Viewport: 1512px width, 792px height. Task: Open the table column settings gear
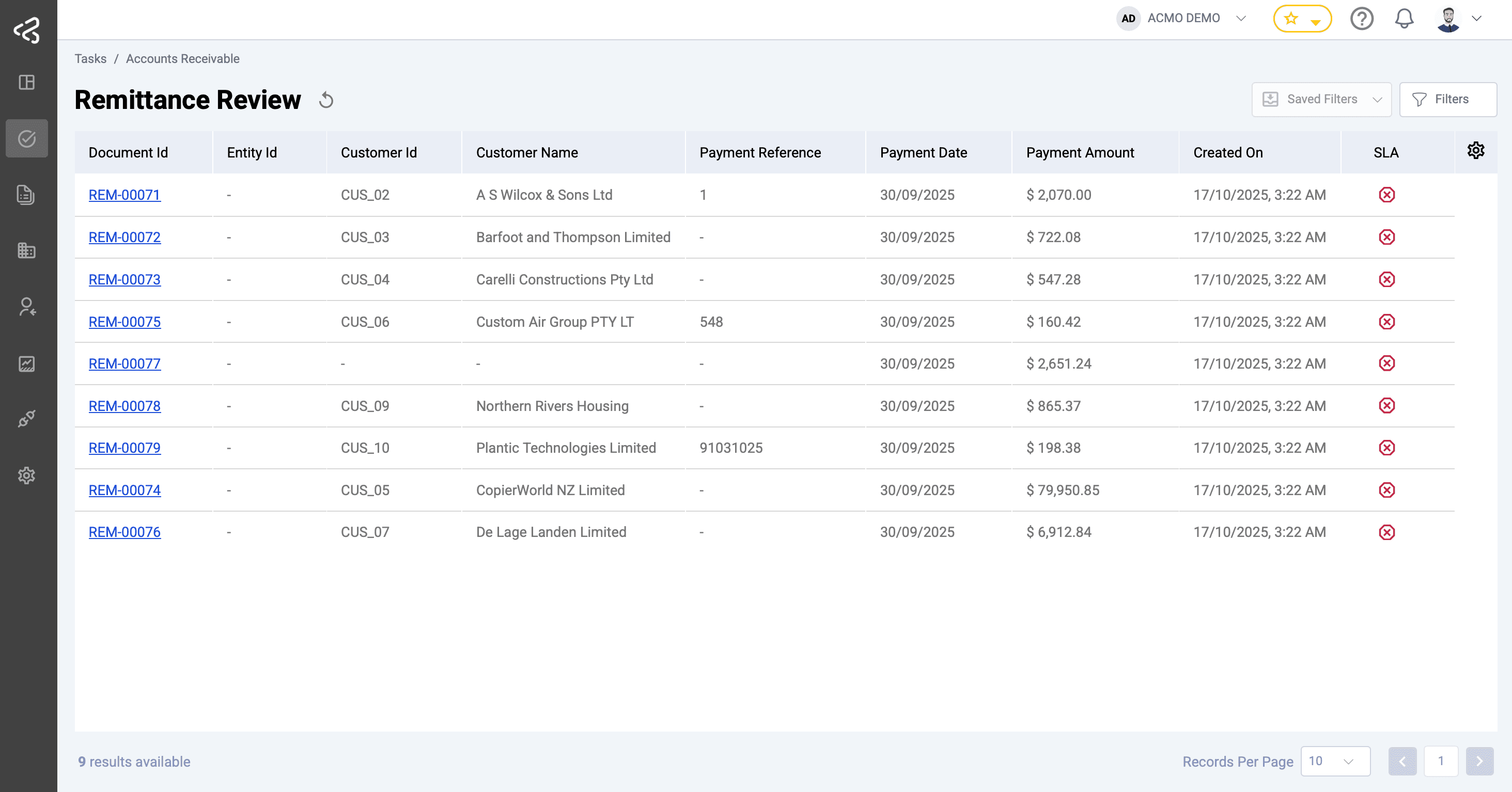pyautogui.click(x=1476, y=150)
